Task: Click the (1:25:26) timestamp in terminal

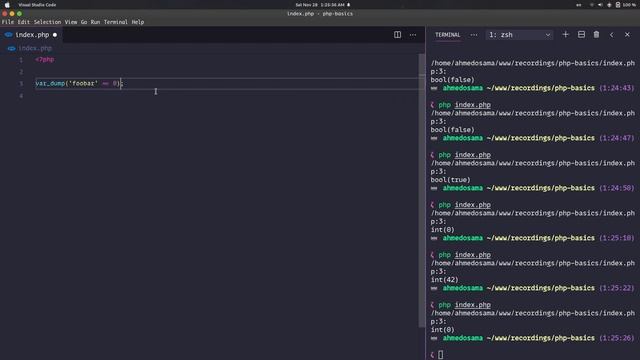Action: tap(616, 338)
